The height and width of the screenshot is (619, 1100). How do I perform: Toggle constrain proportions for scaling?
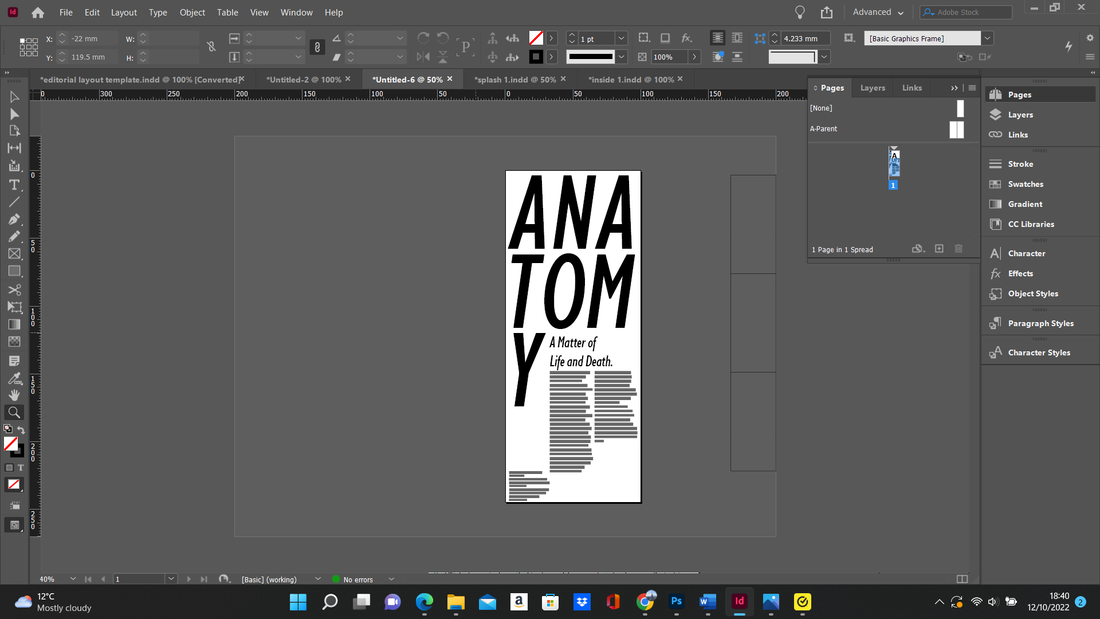317,47
